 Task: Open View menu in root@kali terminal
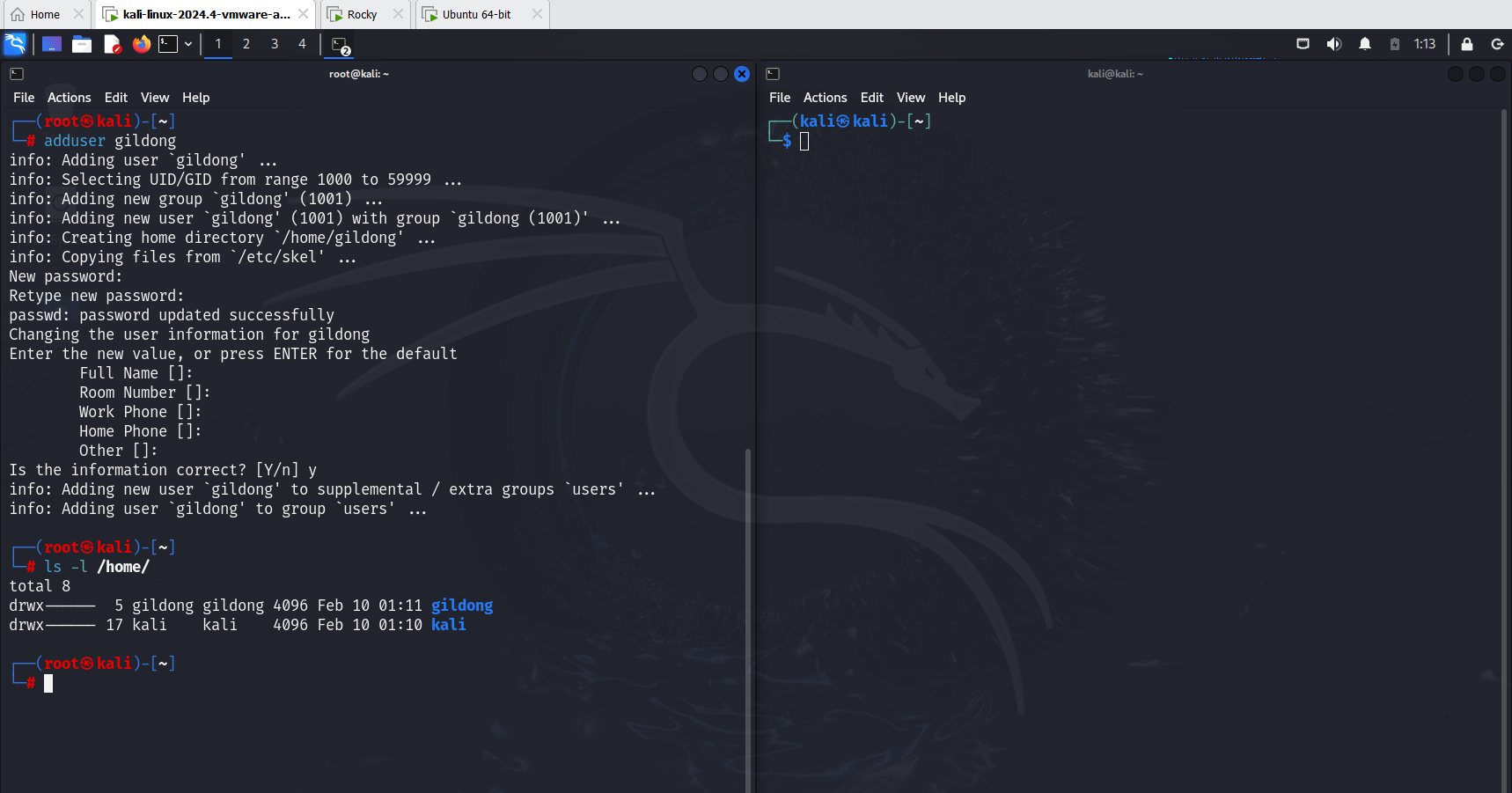[155, 98]
